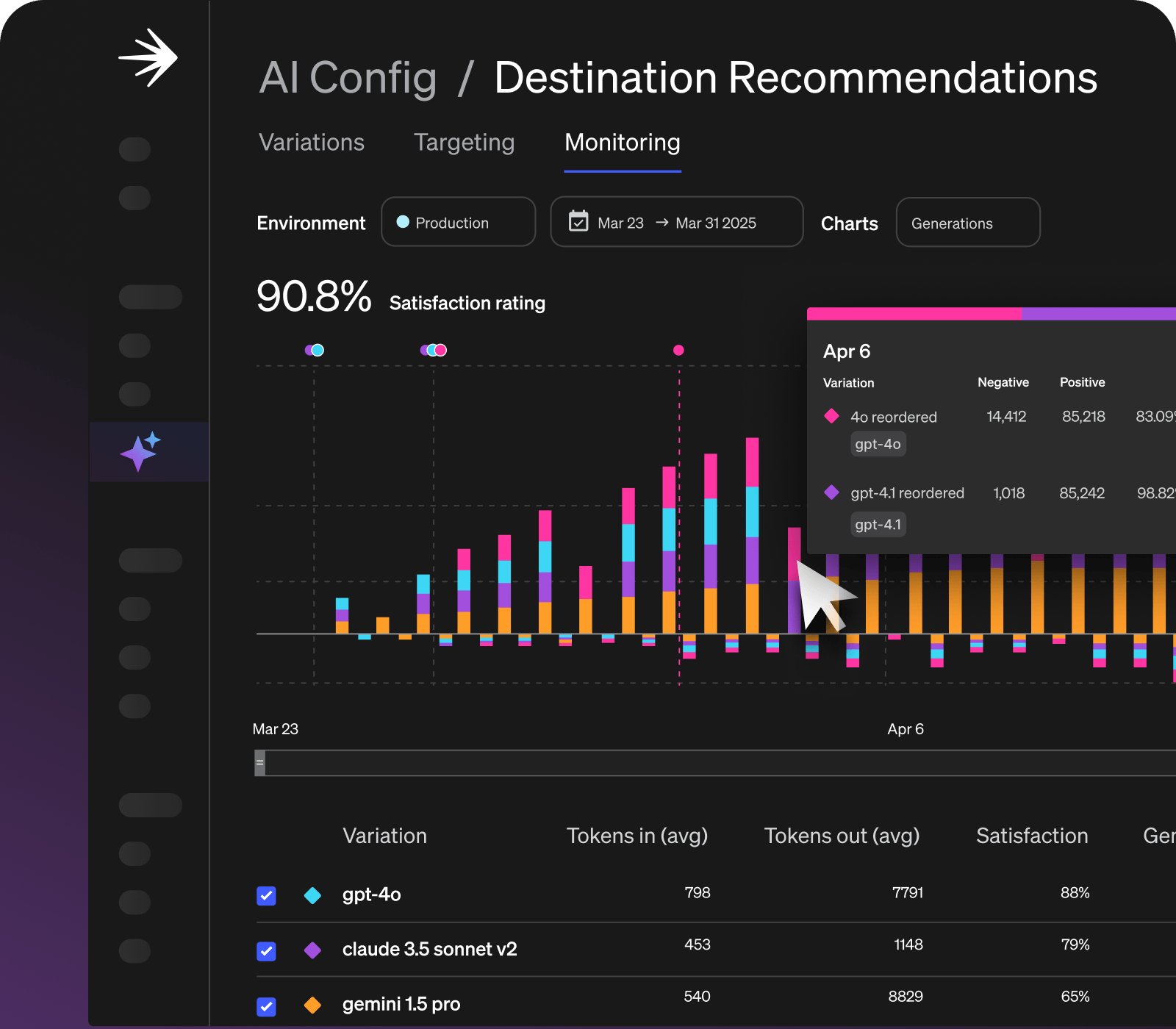This screenshot has width=1176, height=1029.
Task: Click the Environment label
Action: (x=311, y=223)
